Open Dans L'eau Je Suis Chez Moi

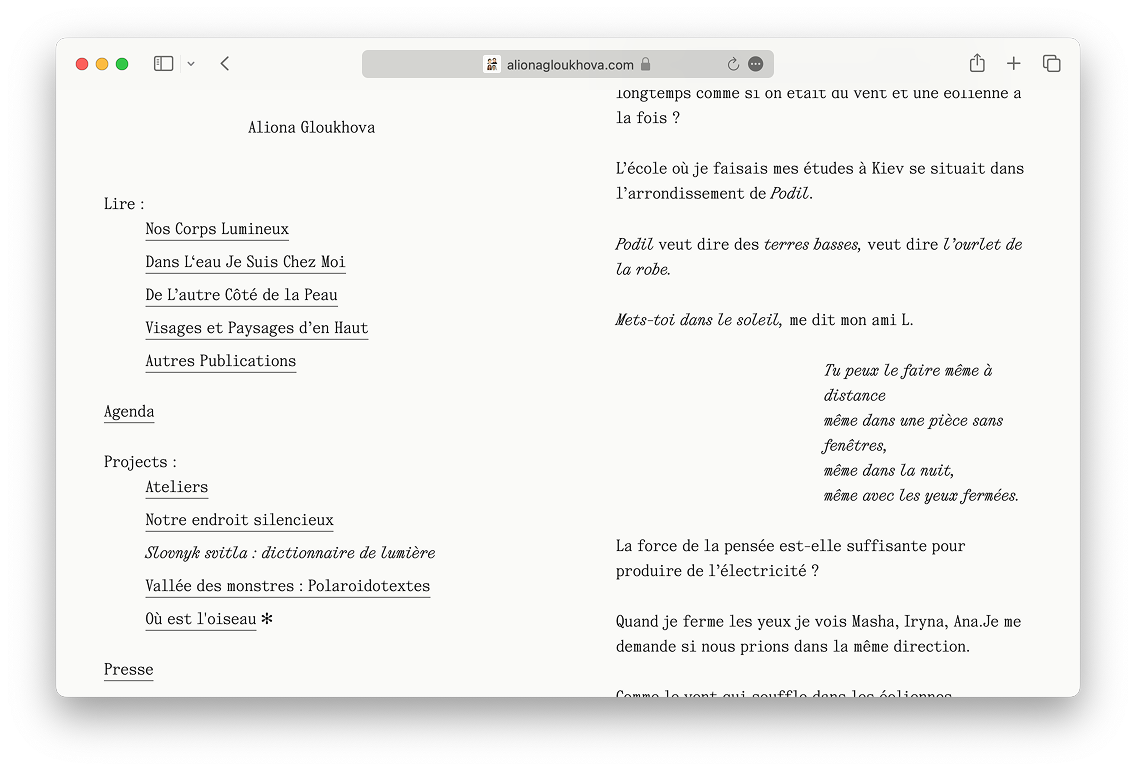click(245, 262)
